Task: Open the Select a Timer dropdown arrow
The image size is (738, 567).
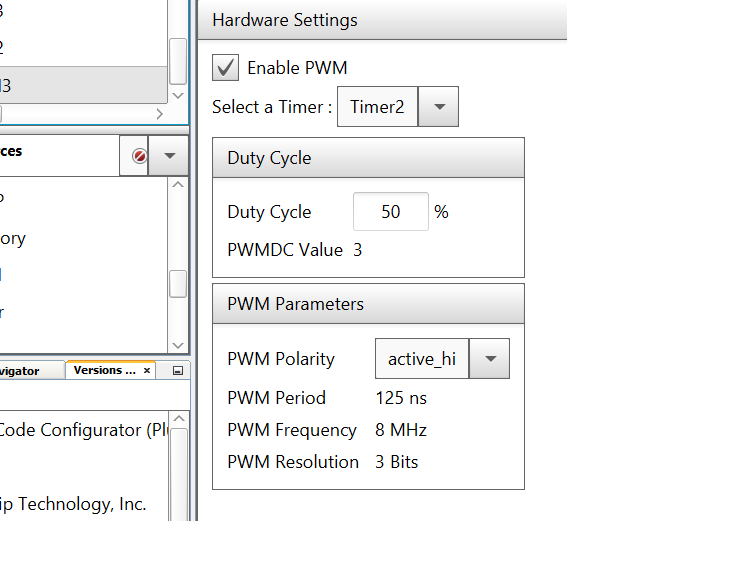Action: [x=438, y=107]
